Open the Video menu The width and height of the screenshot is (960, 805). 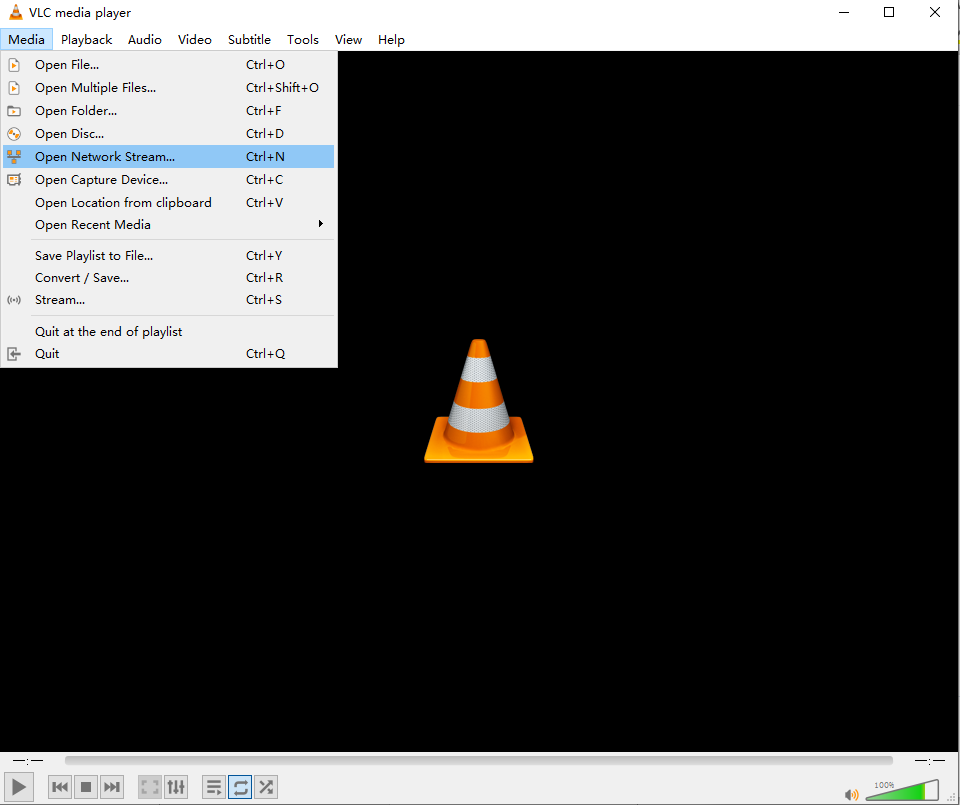click(x=195, y=40)
